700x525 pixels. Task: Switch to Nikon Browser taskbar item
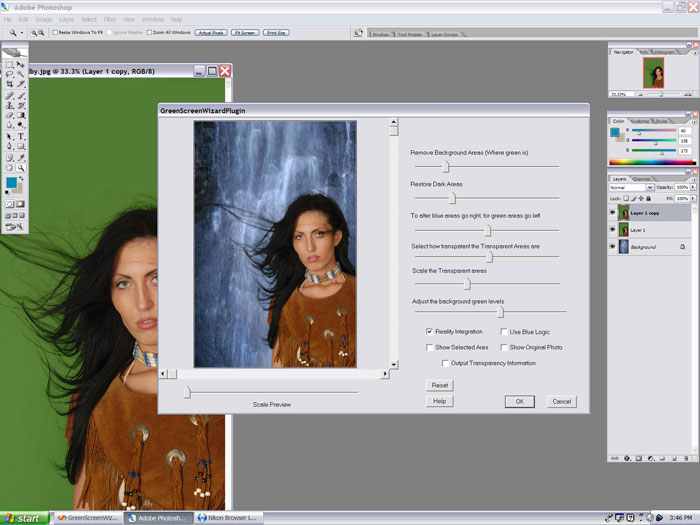228,518
